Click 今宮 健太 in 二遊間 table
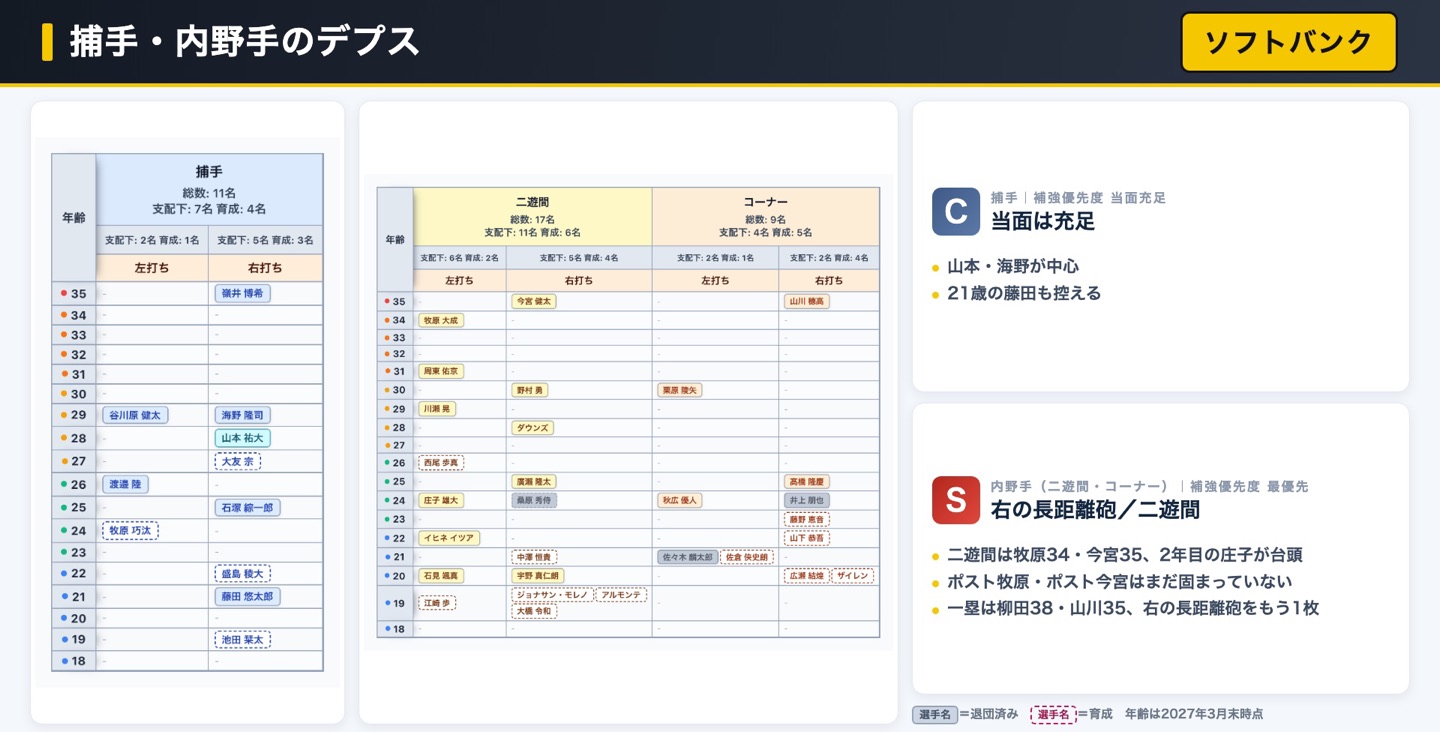 click(533, 301)
